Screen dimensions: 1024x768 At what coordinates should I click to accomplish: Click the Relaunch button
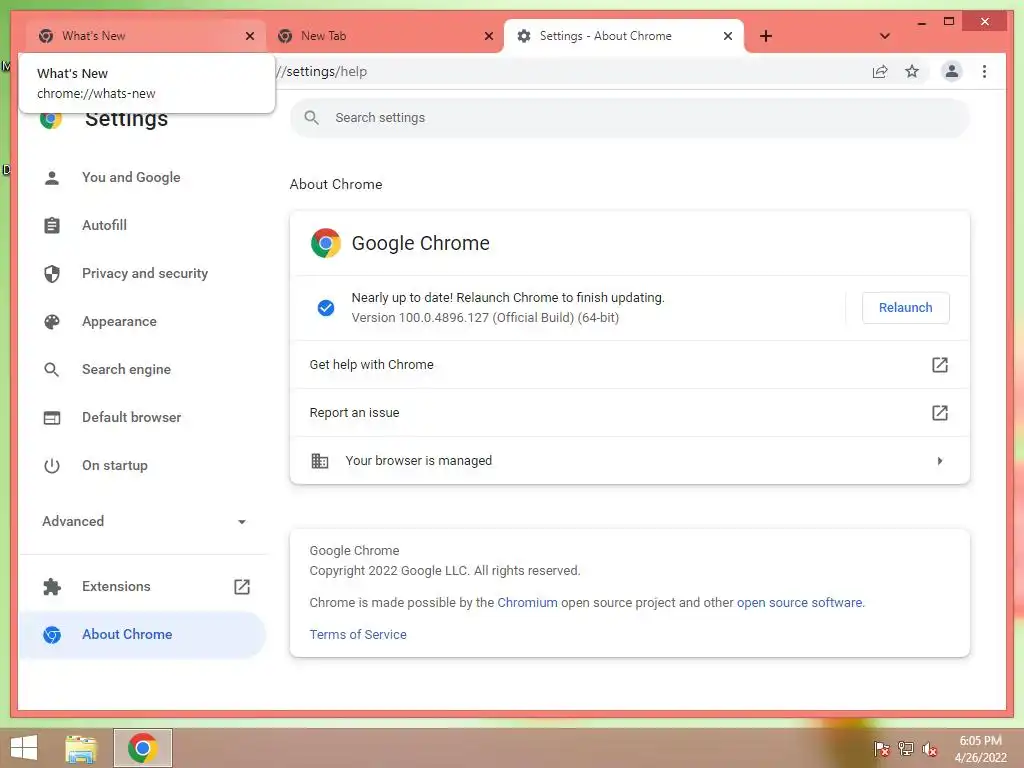click(905, 308)
